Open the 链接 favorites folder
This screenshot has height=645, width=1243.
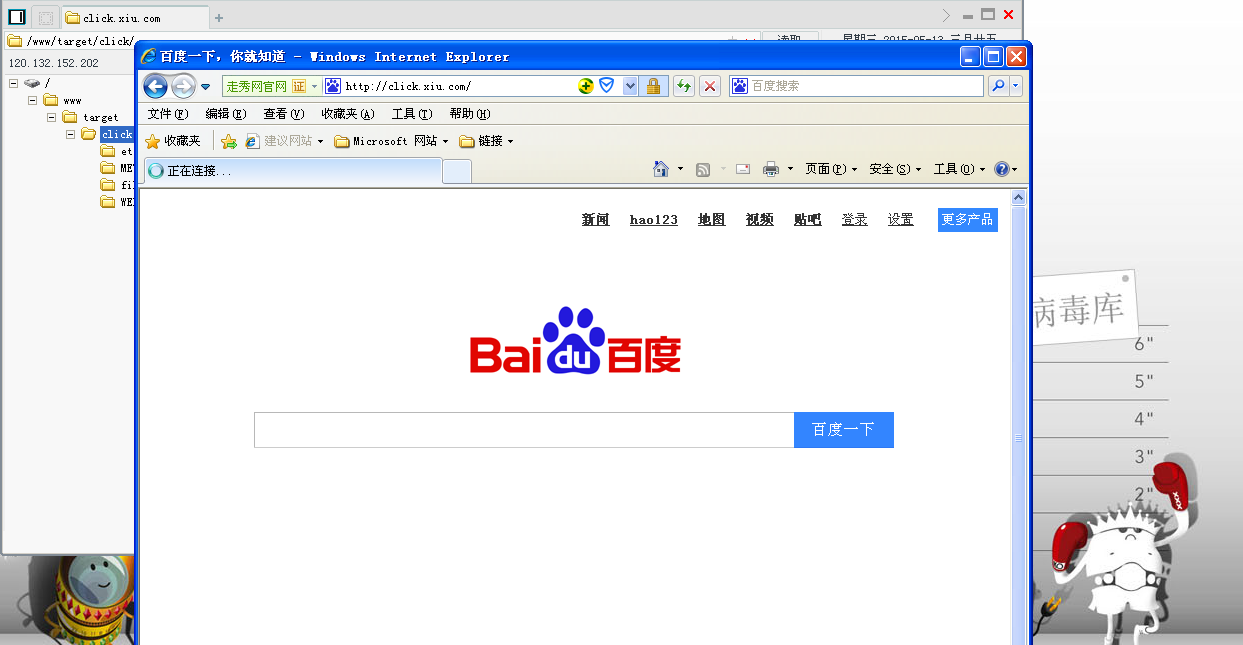pos(486,141)
